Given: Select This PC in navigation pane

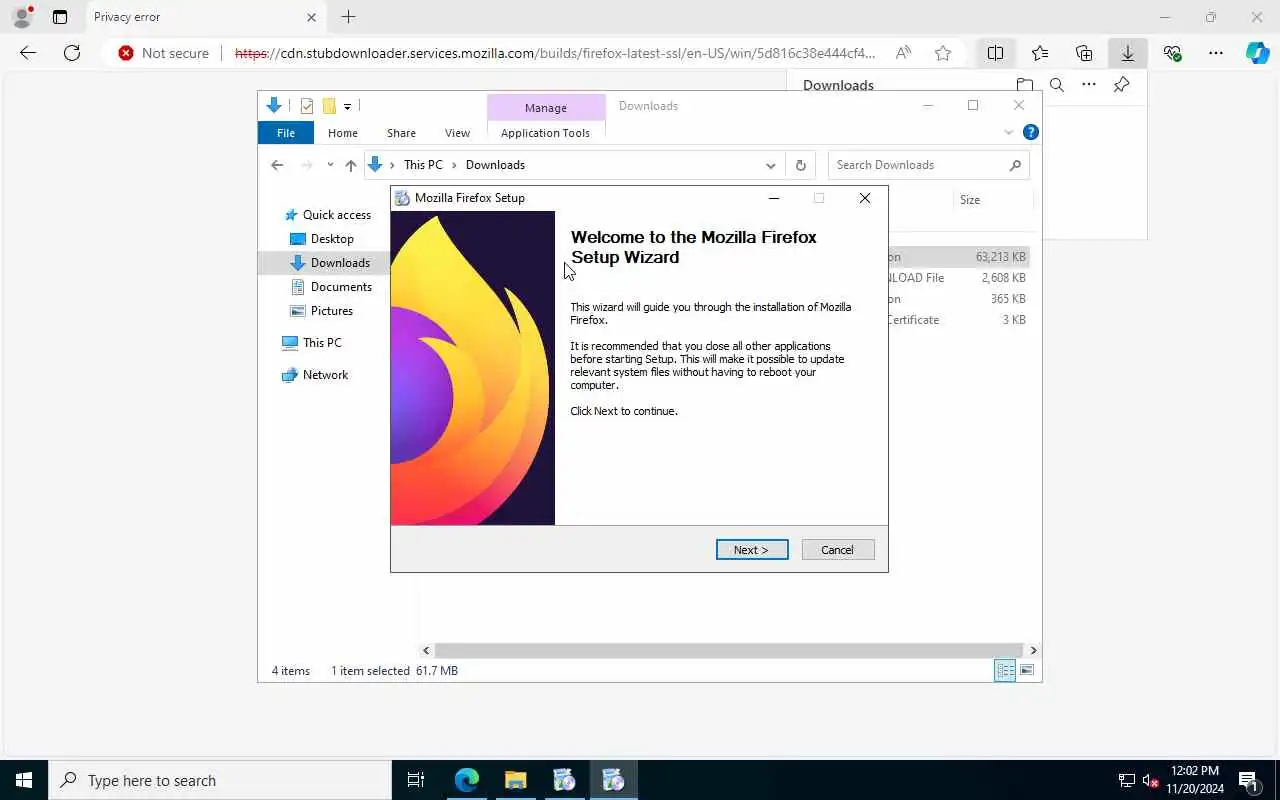Looking at the screenshot, I should click(x=322, y=343).
